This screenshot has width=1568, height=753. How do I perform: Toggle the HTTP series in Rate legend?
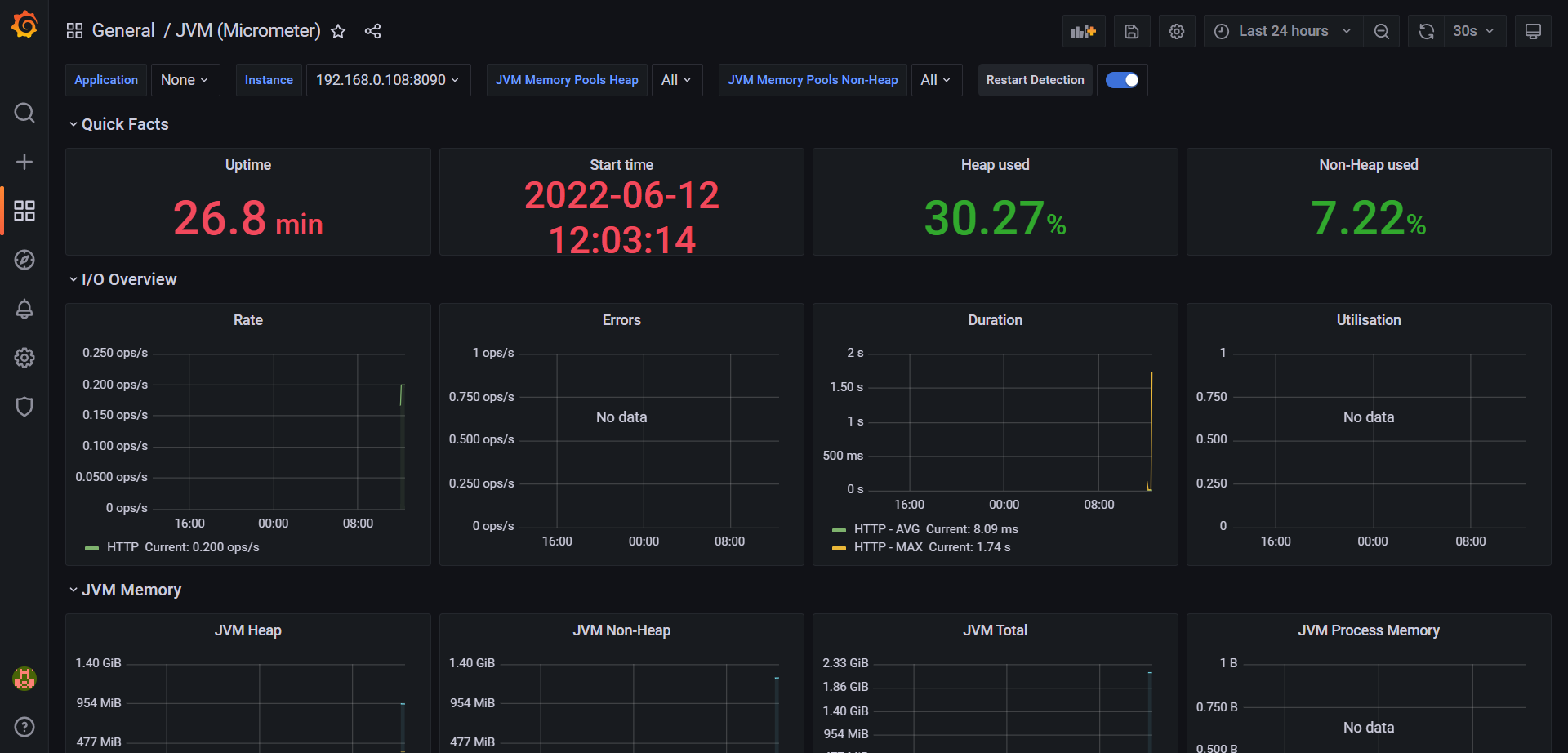pyautogui.click(x=122, y=547)
